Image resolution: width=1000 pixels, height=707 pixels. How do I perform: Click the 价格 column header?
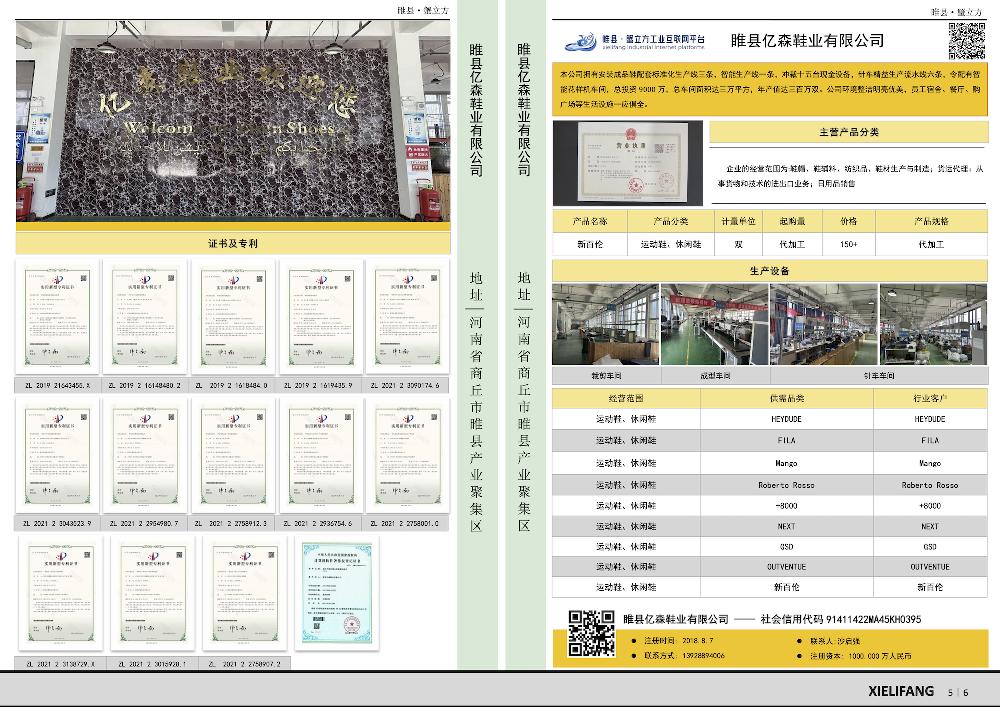pos(849,221)
